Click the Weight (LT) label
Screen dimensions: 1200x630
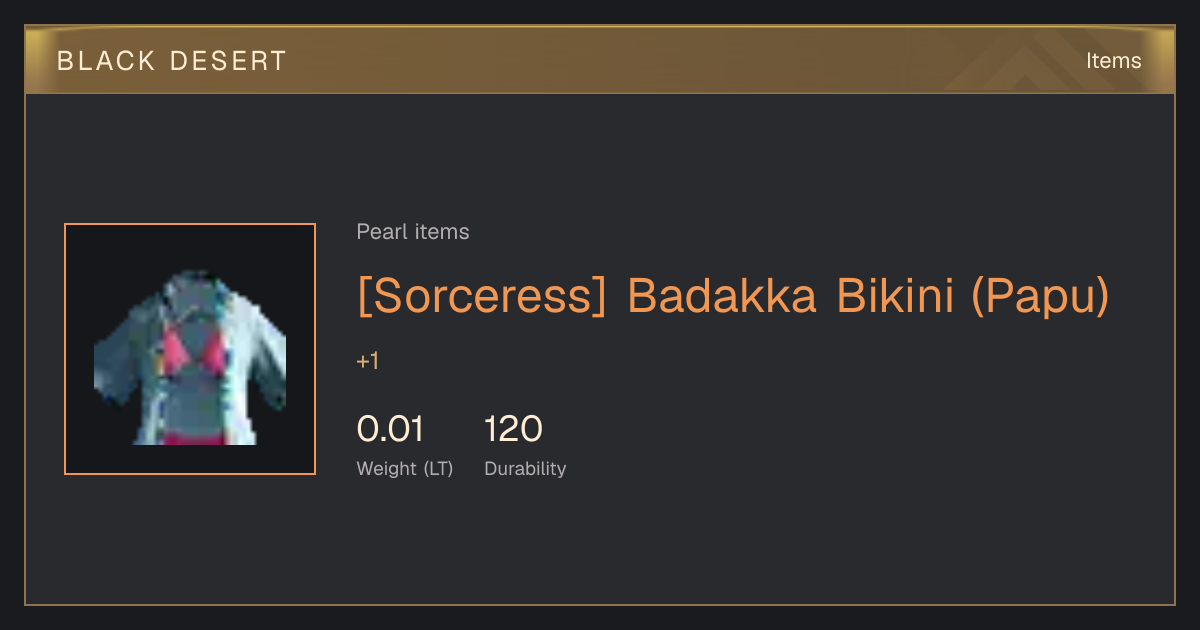click(405, 469)
